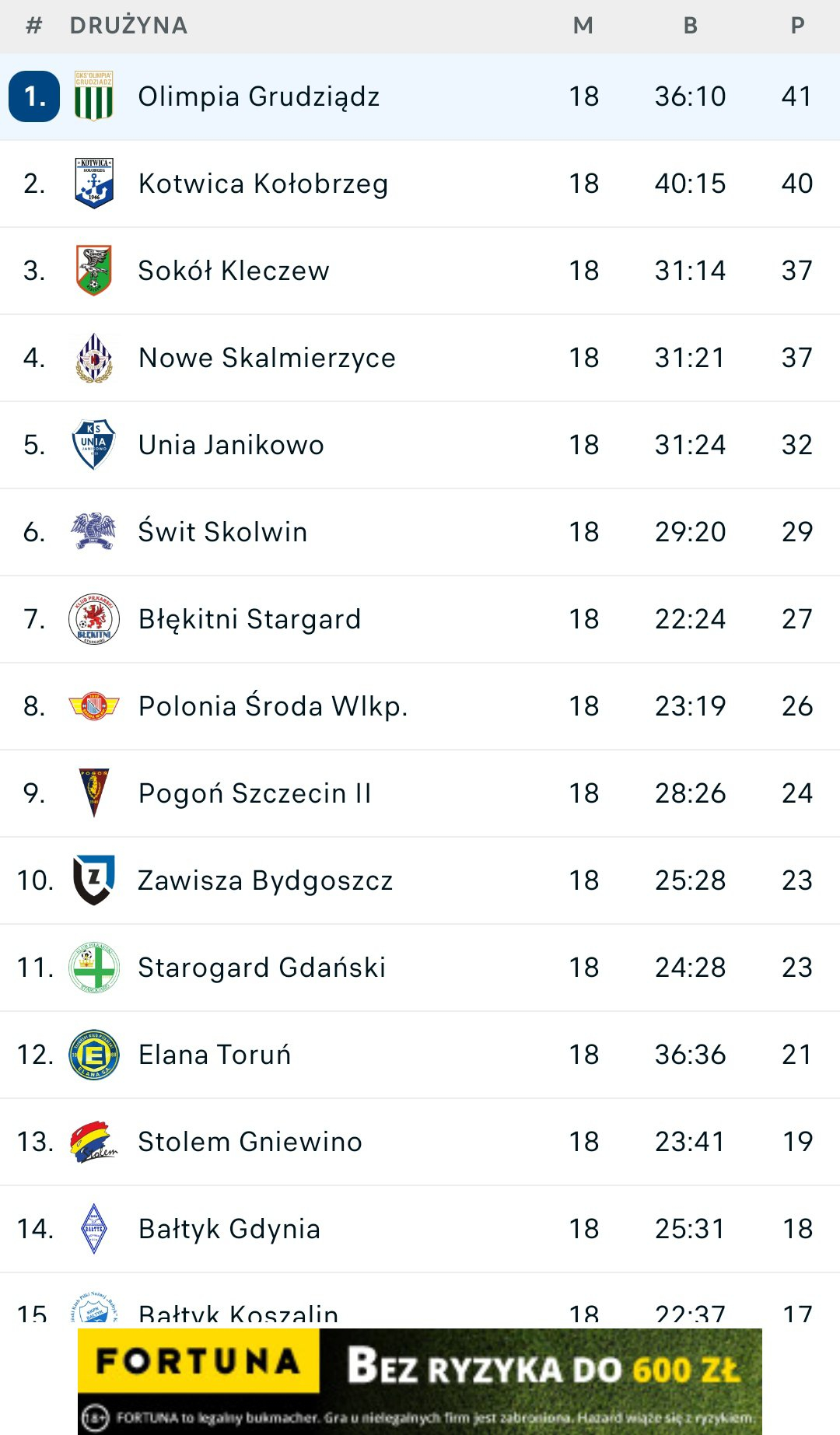Open the Błękitni Stargard team link
The image size is (840, 1435).
pos(249,619)
